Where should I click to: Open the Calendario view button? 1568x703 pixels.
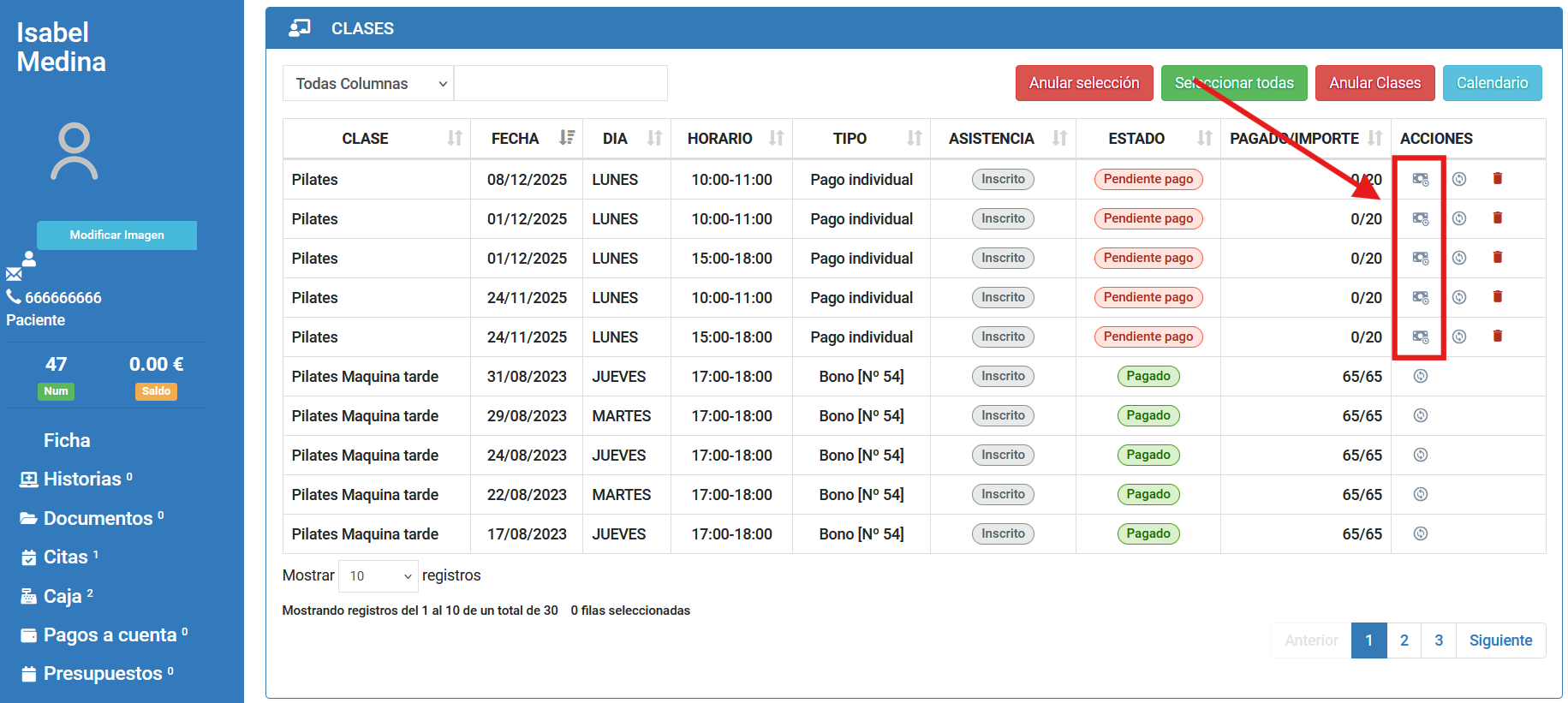pos(1491,83)
